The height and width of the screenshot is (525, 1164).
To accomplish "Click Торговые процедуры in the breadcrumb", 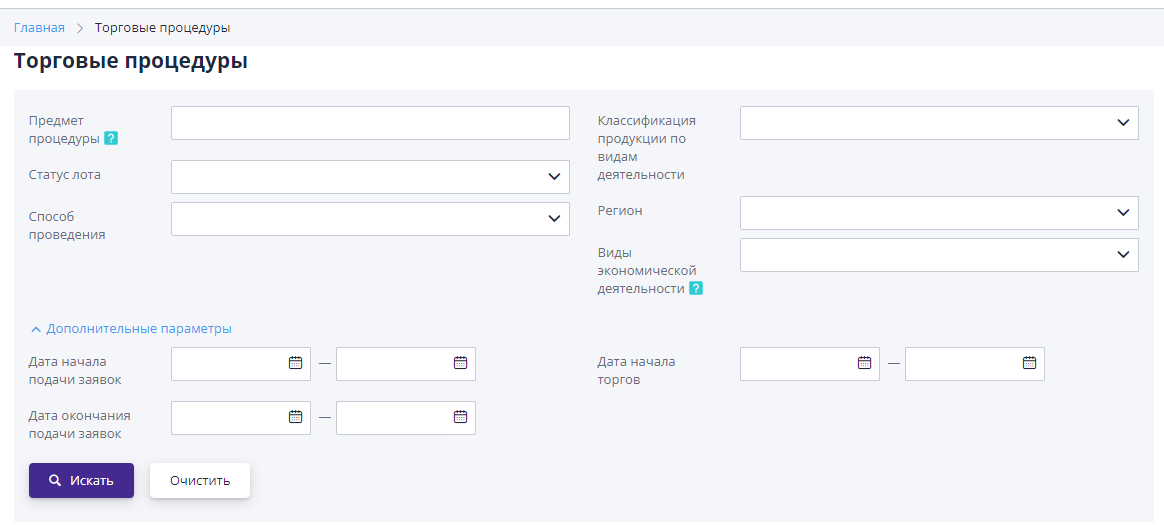I will tap(162, 28).
